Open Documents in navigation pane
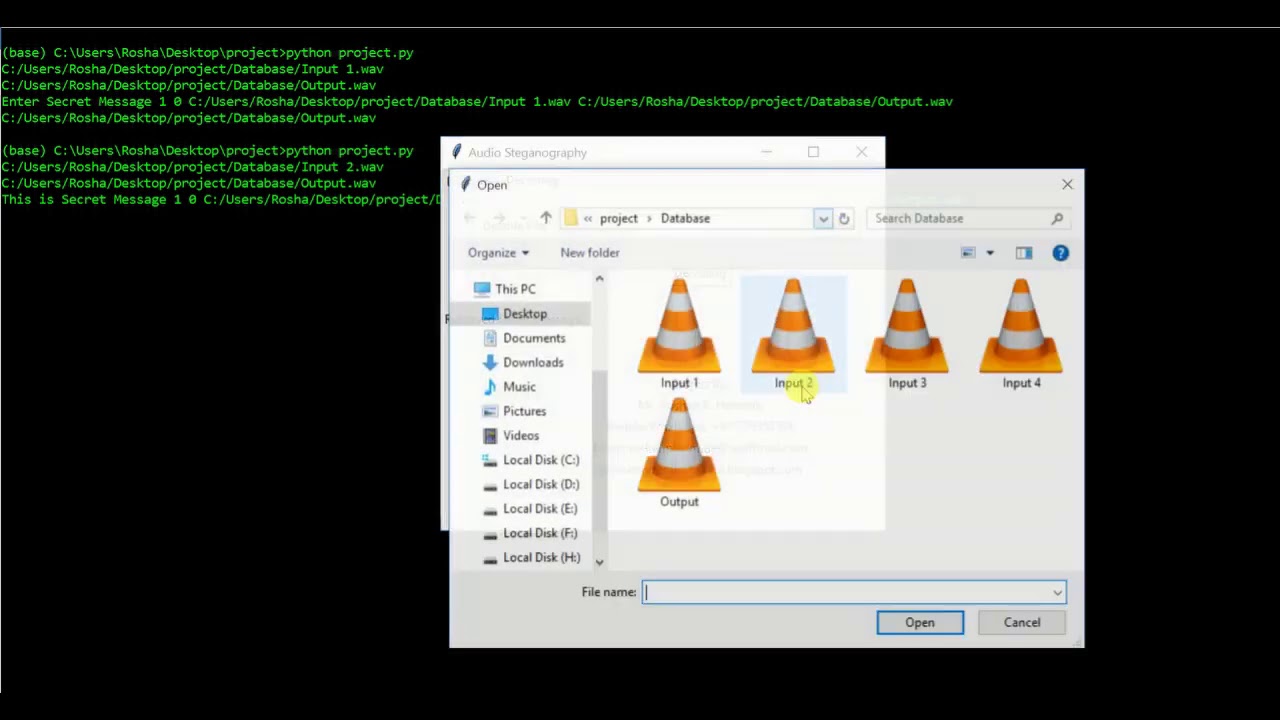Viewport: 1280px width, 720px height. [x=524, y=338]
